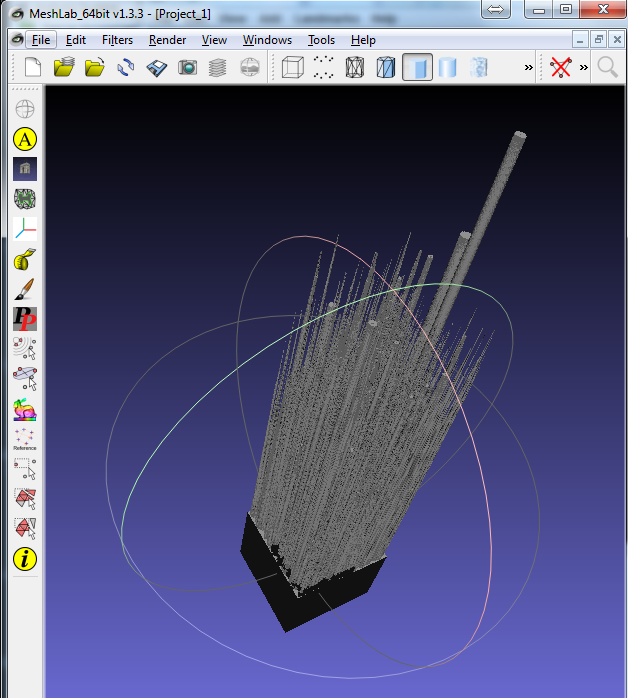The image size is (628, 698).
Task: Click the yellow Get Info icon
Action: tap(25, 559)
